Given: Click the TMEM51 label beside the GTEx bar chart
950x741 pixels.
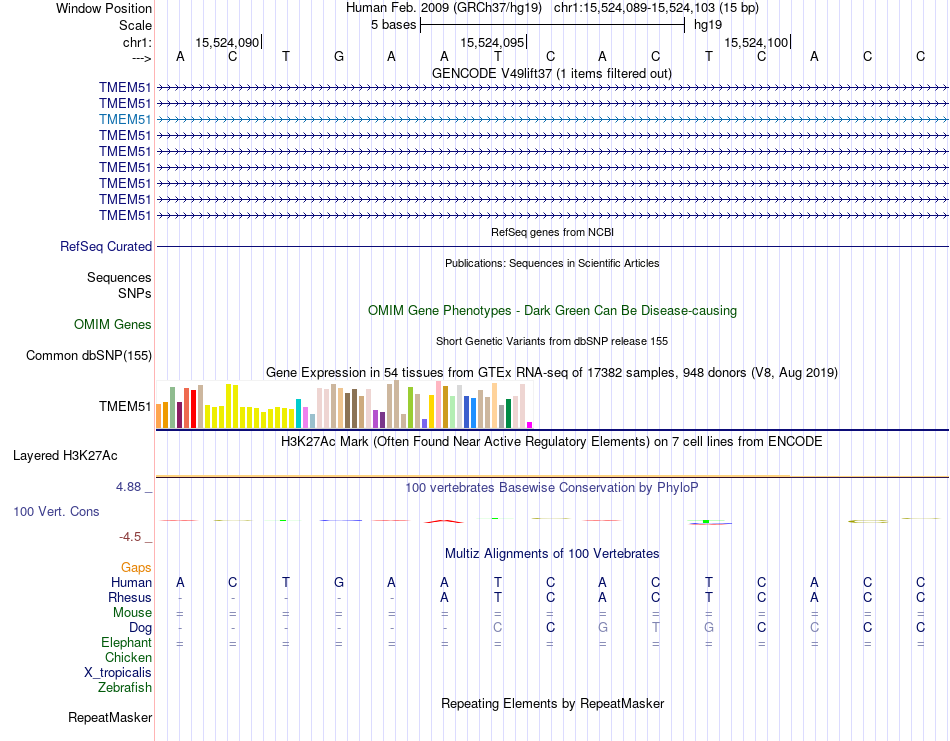Looking at the screenshot, I should [x=125, y=407].
